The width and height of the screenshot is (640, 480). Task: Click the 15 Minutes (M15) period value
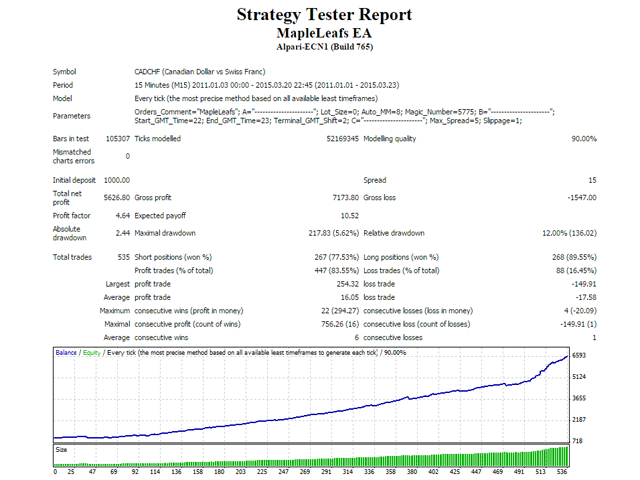(x=267, y=85)
